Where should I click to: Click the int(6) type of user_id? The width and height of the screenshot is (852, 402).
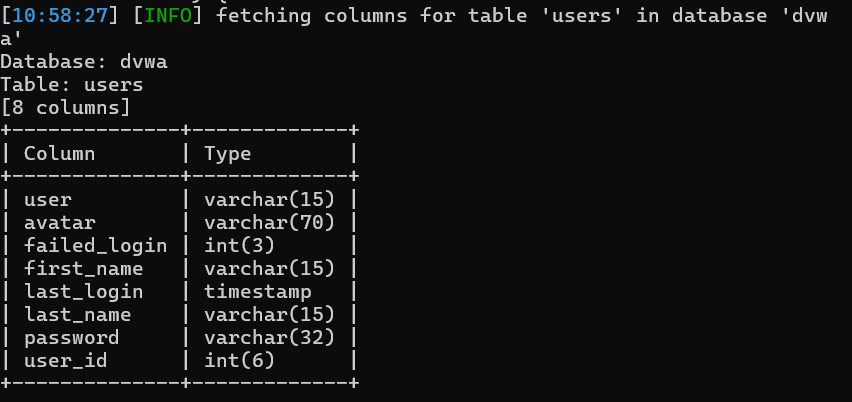tap(239, 361)
